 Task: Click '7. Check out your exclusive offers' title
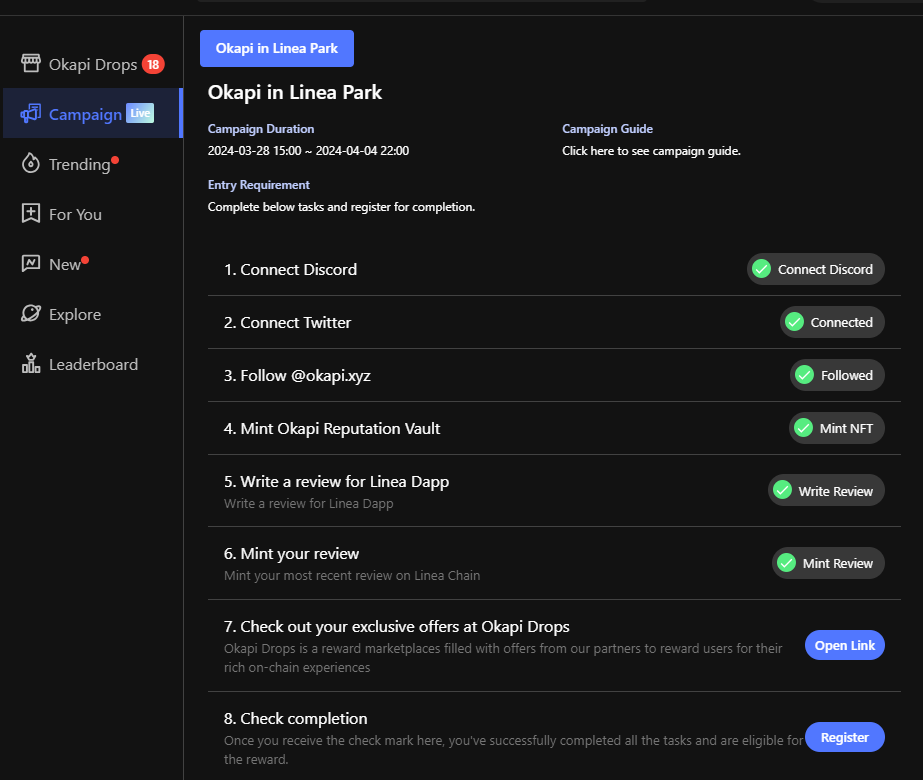coord(397,626)
